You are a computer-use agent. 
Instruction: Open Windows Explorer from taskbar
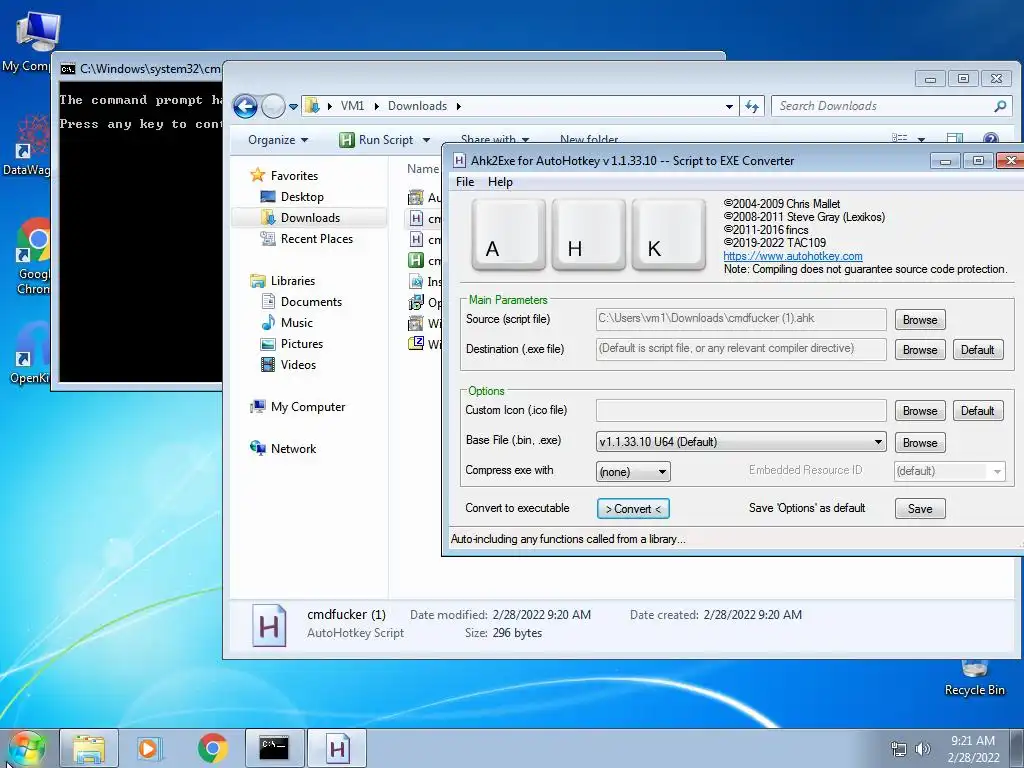point(89,748)
